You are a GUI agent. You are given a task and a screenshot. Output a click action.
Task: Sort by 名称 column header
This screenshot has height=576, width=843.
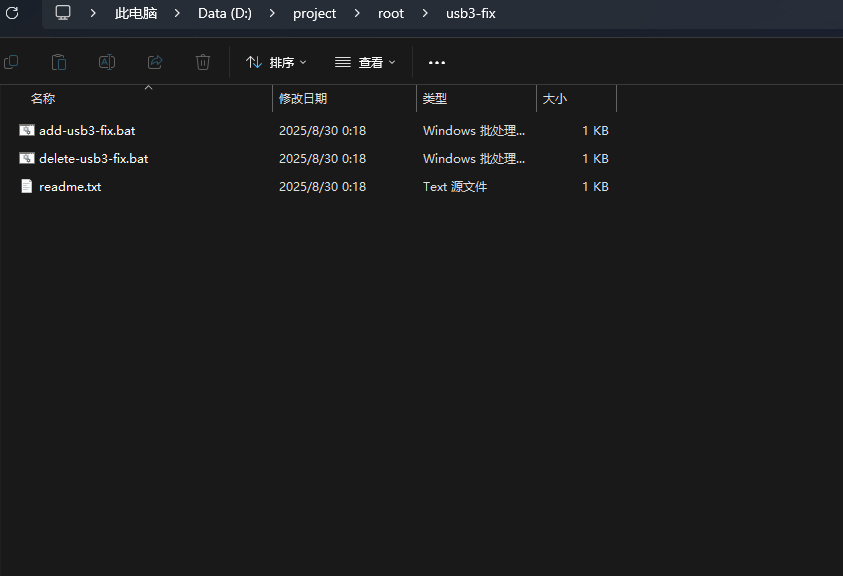(x=43, y=98)
